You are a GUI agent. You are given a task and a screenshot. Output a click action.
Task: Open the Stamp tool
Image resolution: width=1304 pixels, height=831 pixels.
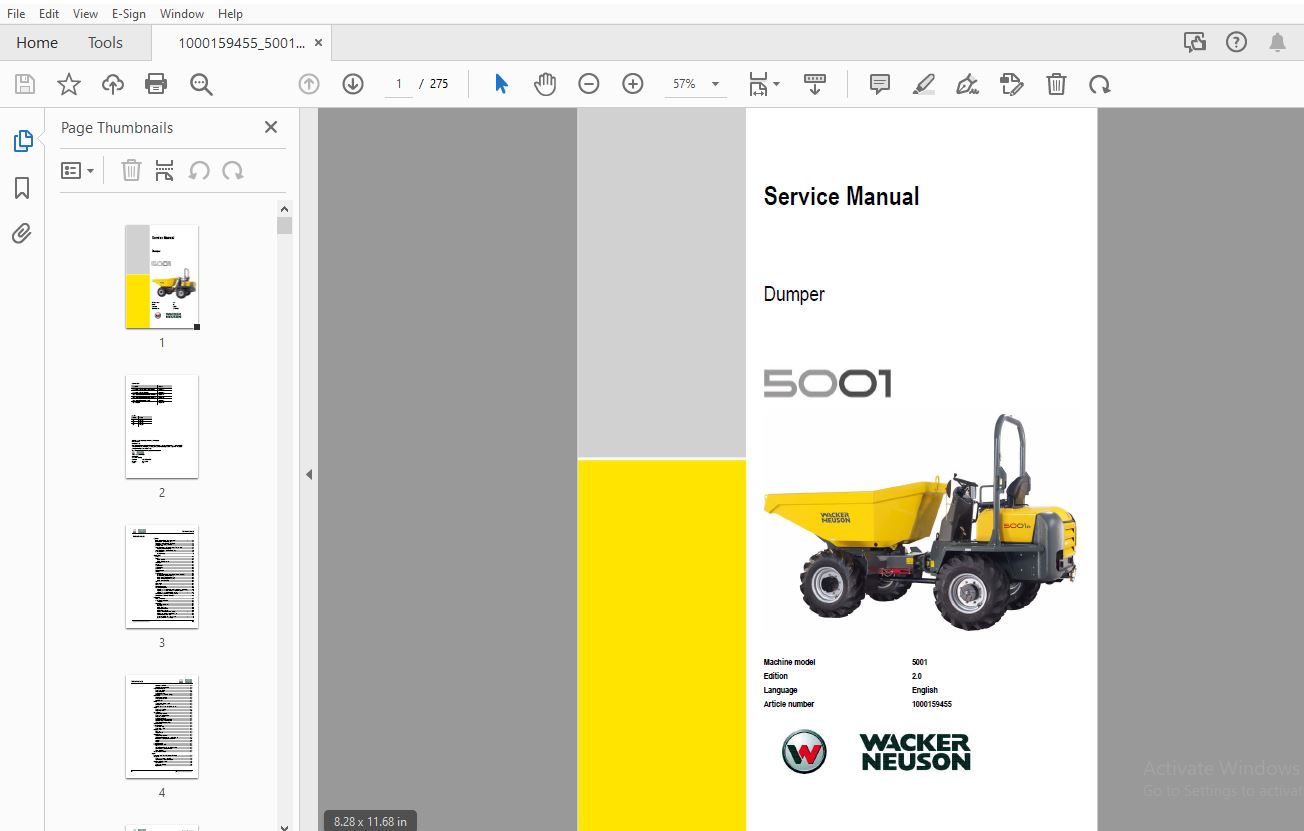(x=1012, y=85)
